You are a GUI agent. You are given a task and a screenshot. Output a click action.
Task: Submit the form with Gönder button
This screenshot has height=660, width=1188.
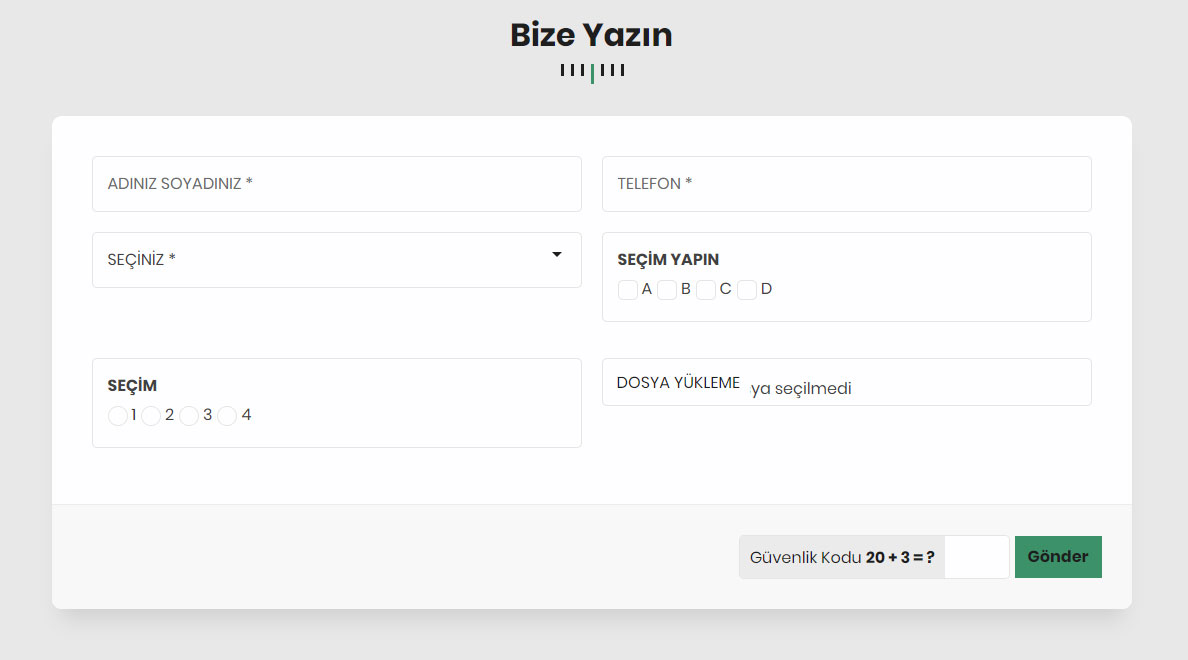pyautogui.click(x=1058, y=557)
